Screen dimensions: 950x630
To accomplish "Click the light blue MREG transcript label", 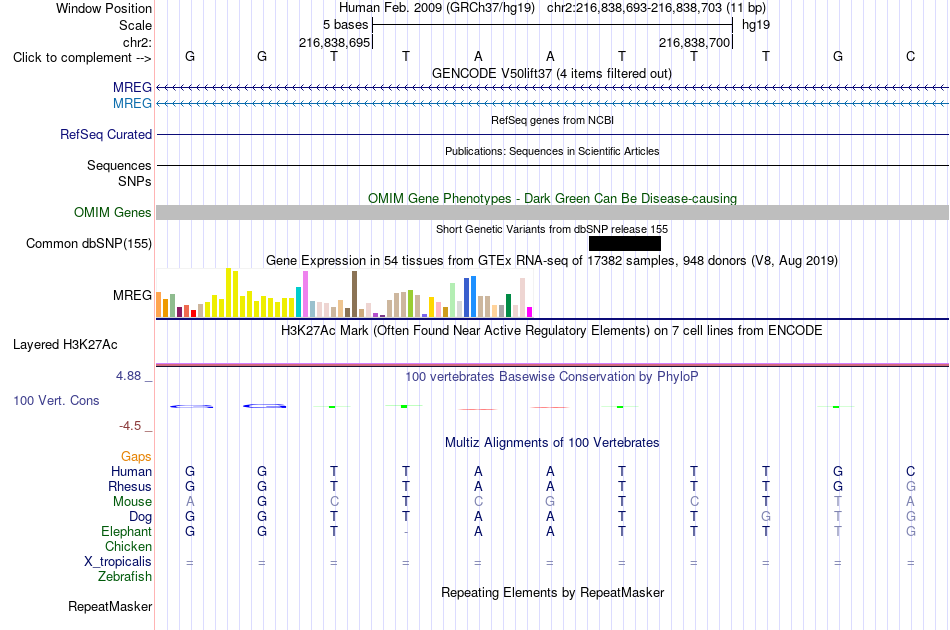I will (132, 104).
